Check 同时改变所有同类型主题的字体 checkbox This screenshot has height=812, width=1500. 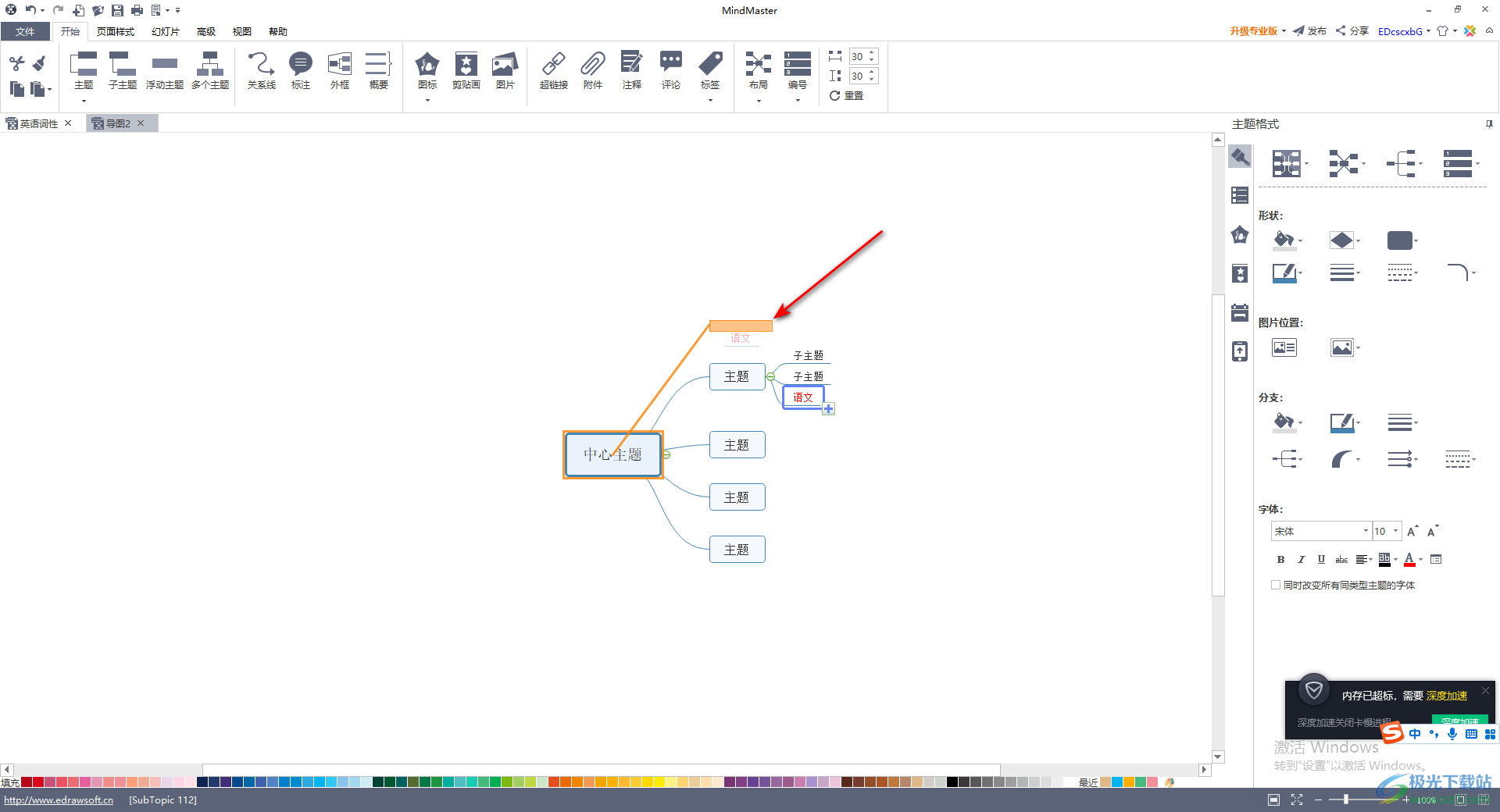point(1276,585)
